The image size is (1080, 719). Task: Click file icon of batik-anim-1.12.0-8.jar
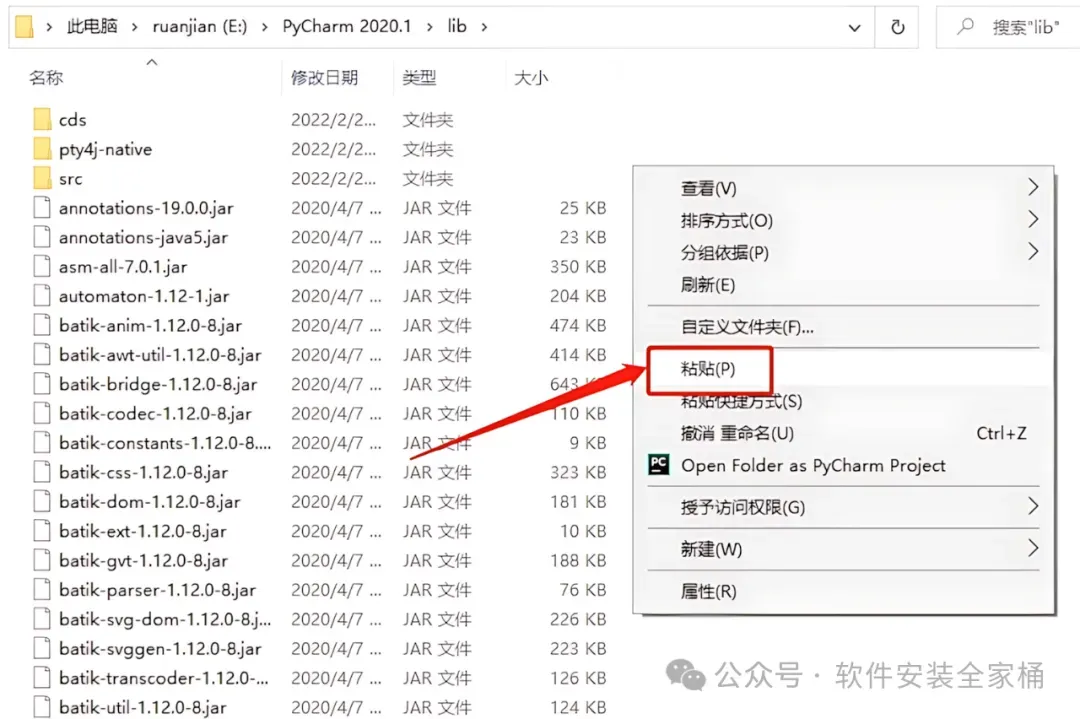pyautogui.click(x=42, y=325)
